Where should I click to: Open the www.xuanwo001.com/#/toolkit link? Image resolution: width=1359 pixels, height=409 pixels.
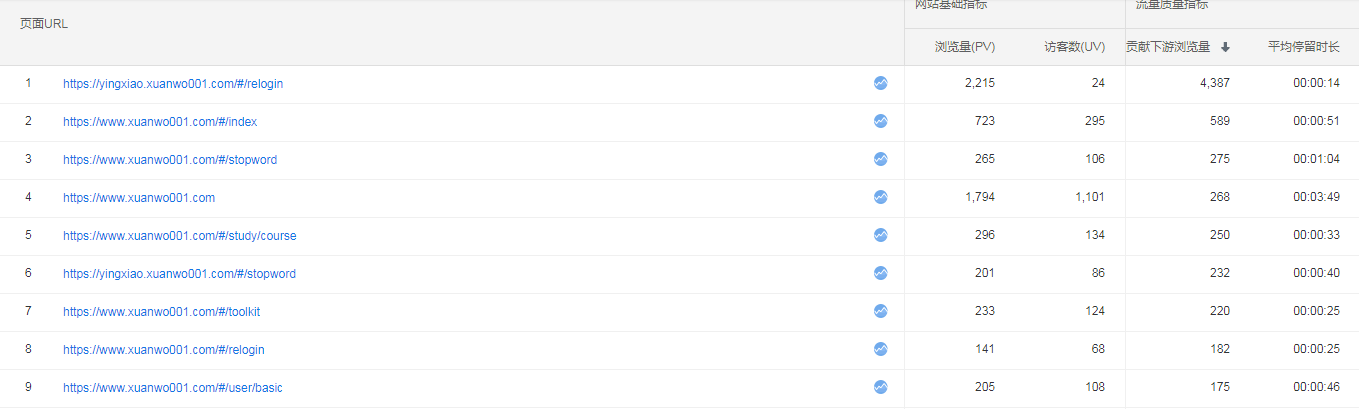click(161, 312)
